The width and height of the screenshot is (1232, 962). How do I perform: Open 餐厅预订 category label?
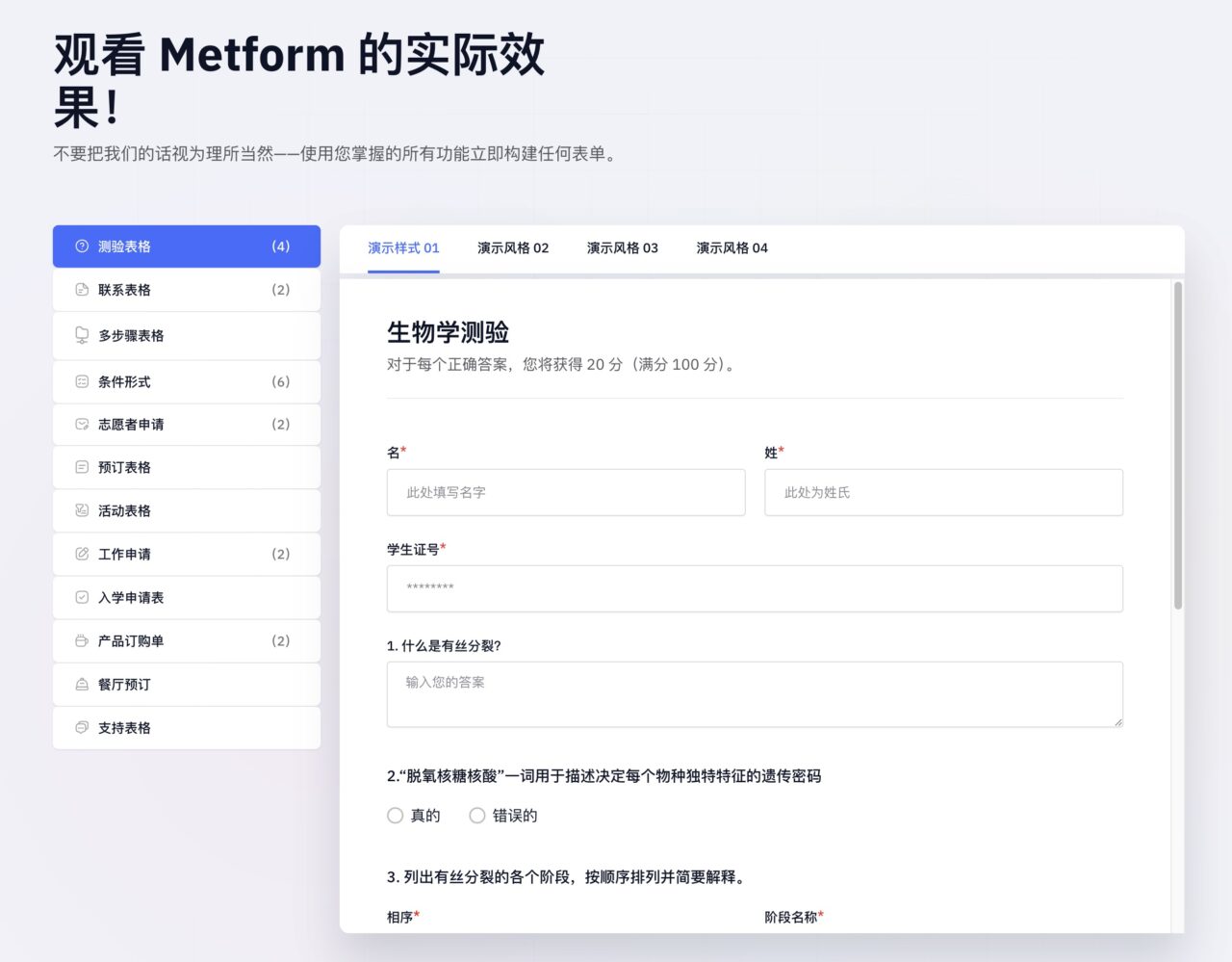pyautogui.click(x=124, y=685)
